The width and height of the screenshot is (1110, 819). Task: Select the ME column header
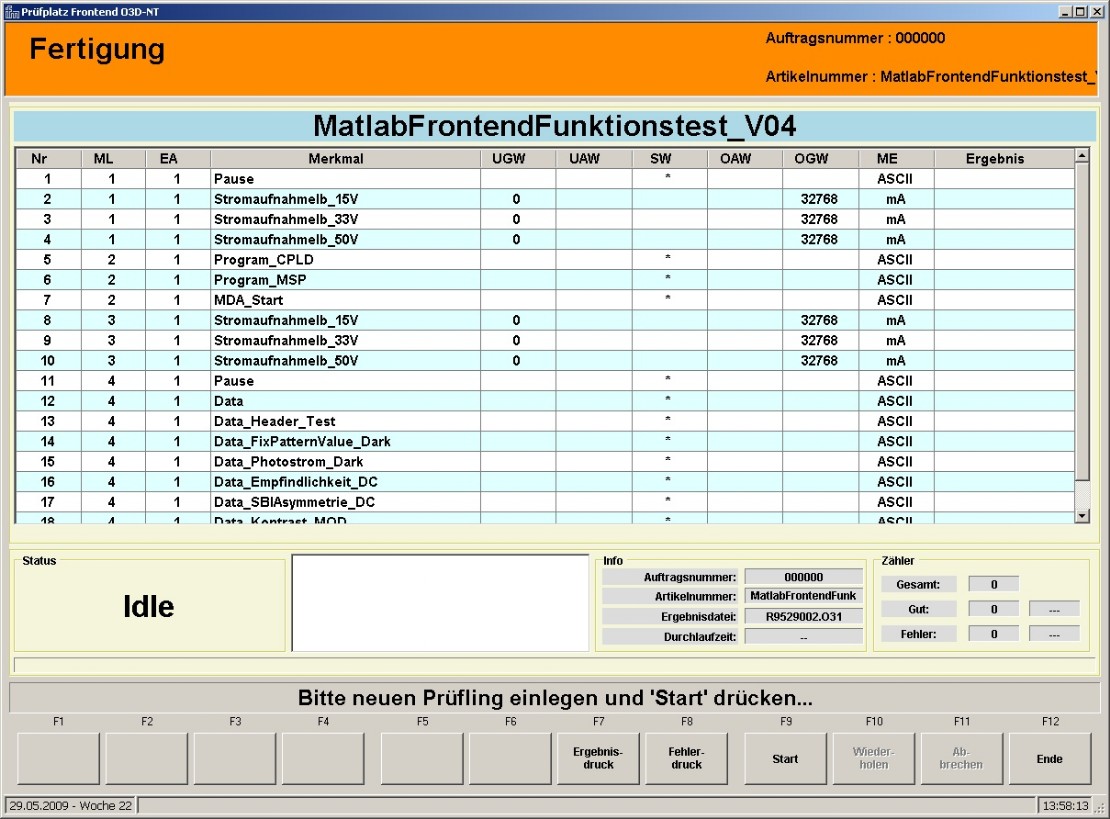coord(896,159)
